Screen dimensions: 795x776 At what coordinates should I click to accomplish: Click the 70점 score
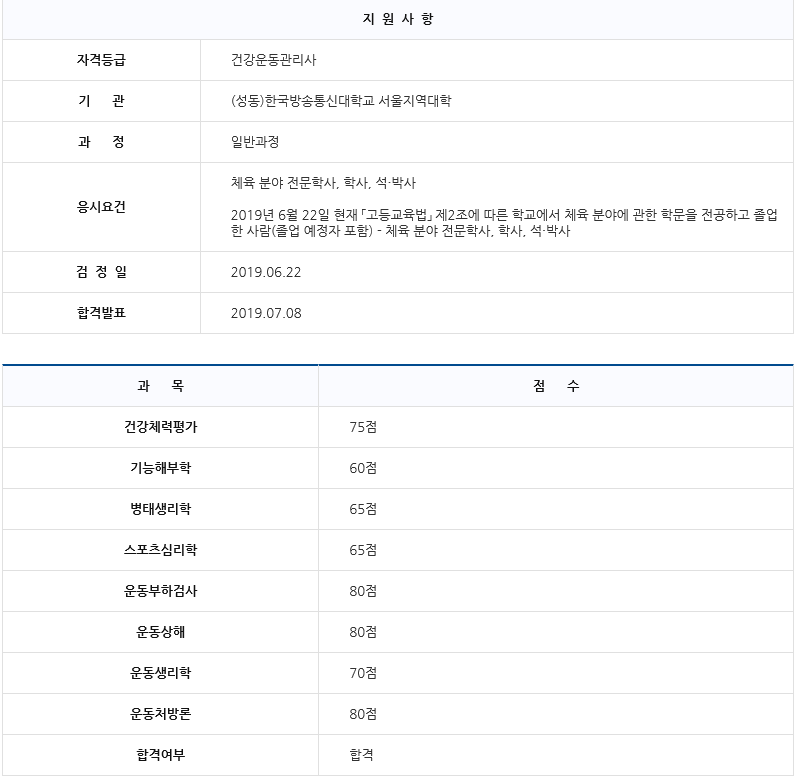363,673
